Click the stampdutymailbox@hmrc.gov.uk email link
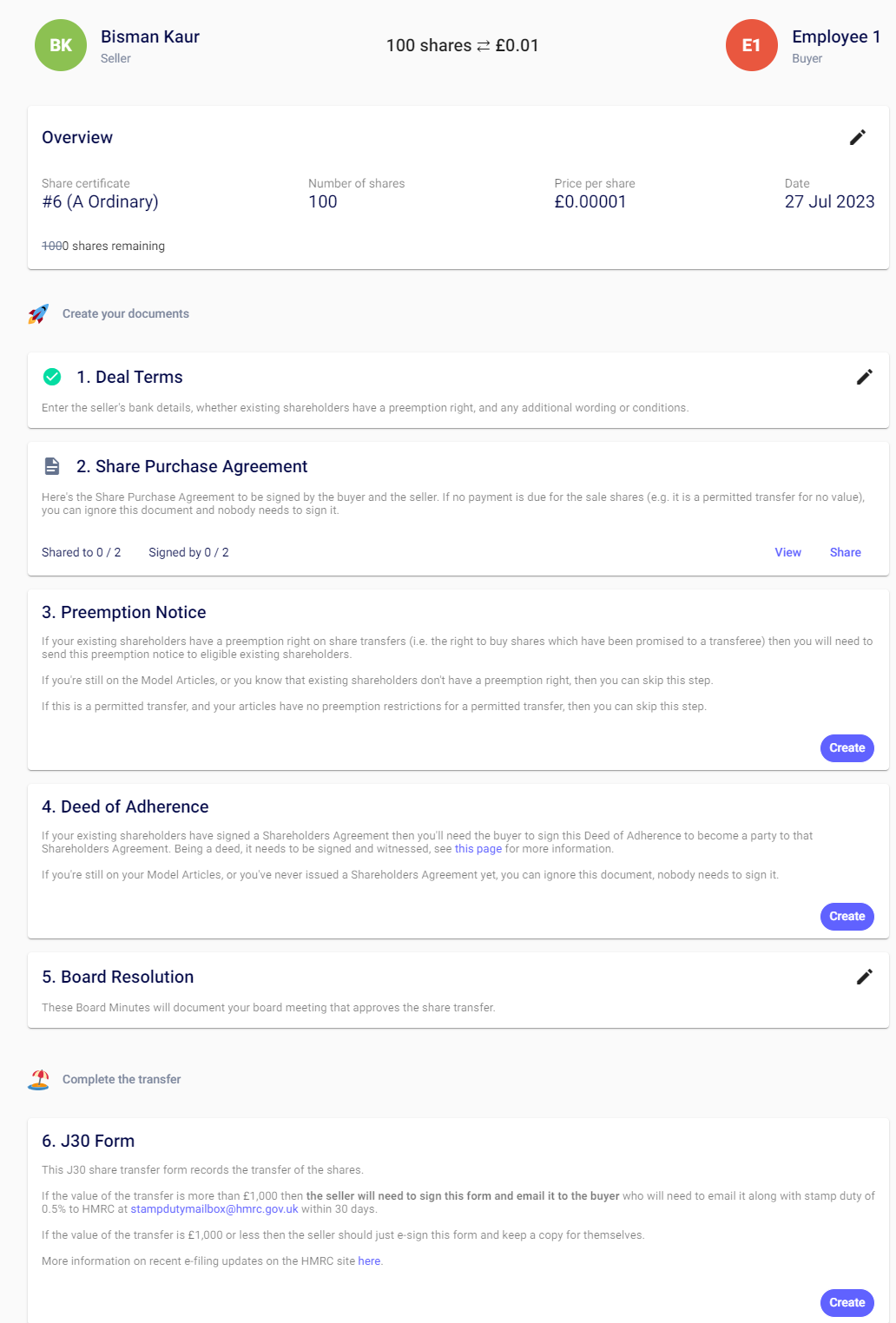Viewport: 896px width, 1323px height. (214, 1208)
